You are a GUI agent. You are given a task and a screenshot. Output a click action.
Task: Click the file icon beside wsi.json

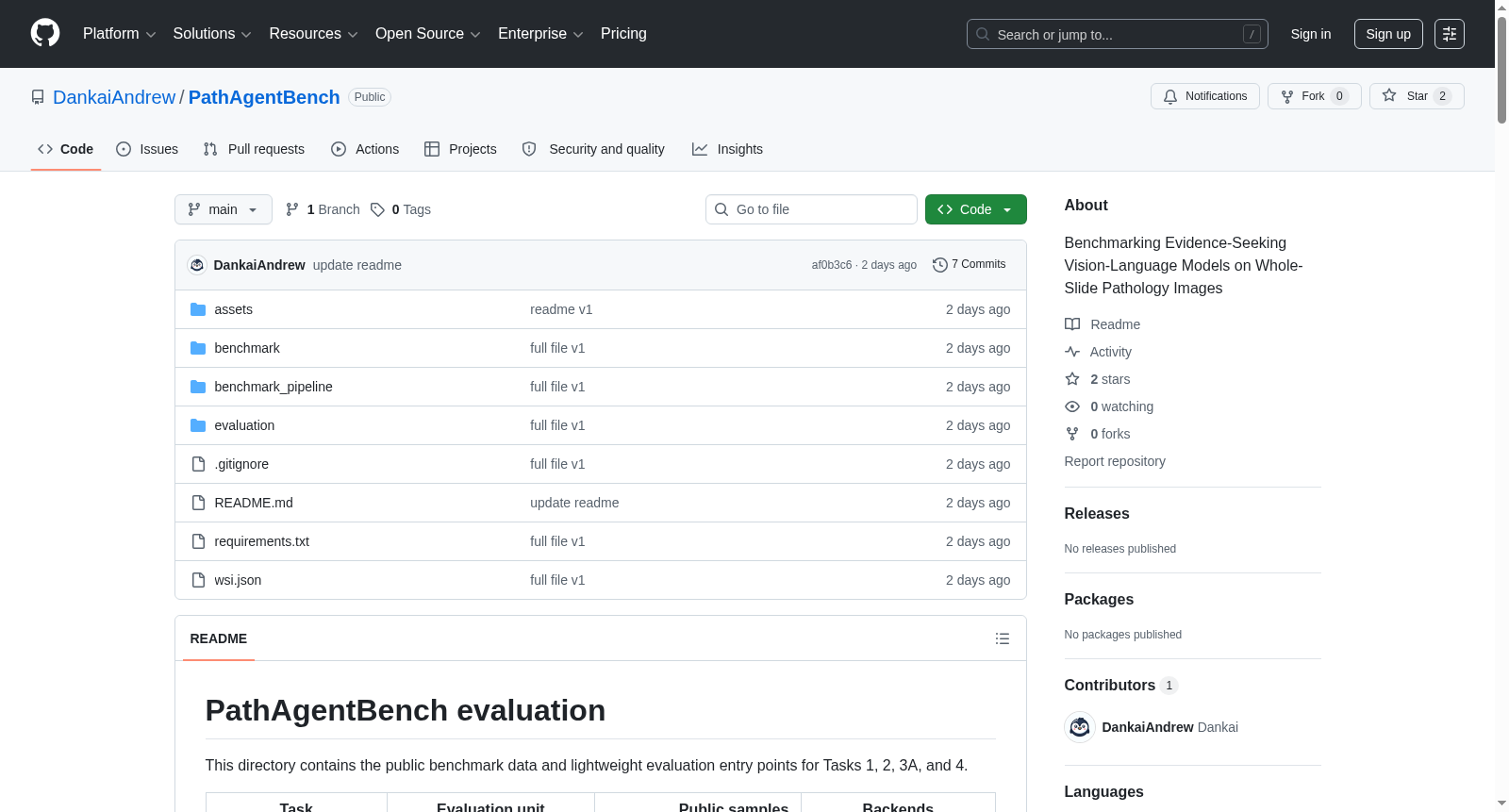point(198,580)
